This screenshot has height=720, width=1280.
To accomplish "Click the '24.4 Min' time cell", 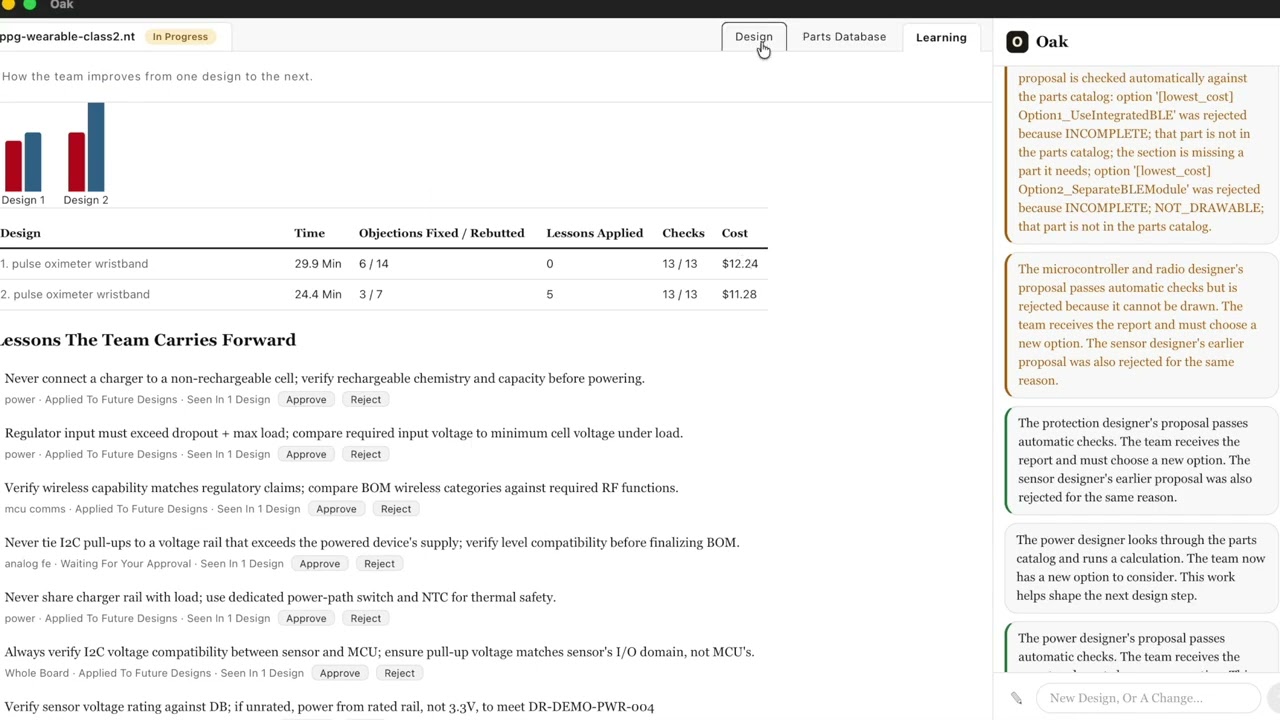I will (318, 295).
